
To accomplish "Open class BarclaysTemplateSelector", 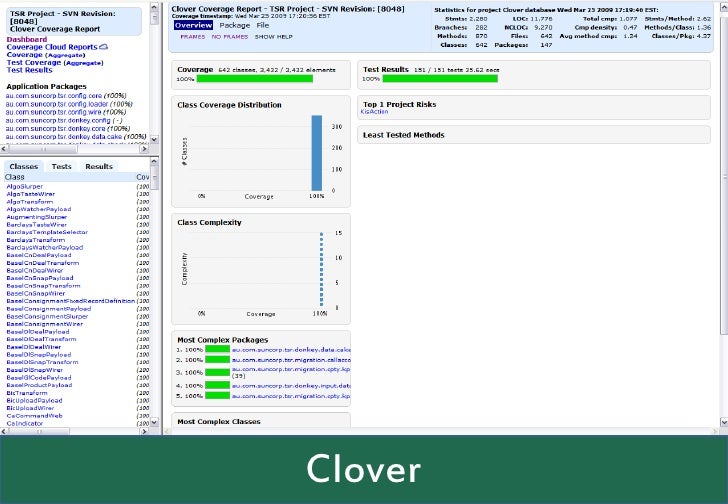I will tap(47, 232).
